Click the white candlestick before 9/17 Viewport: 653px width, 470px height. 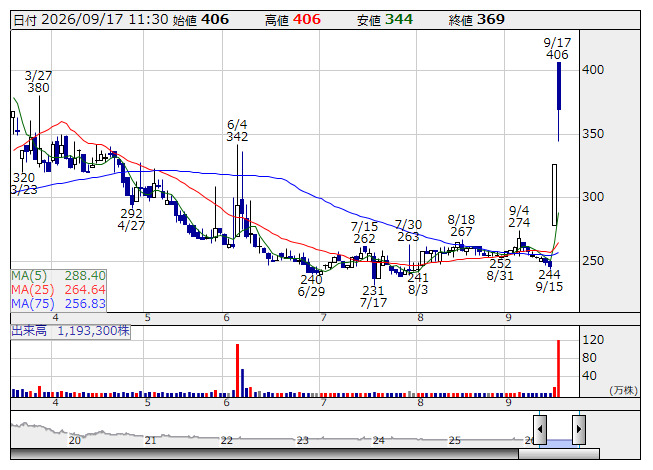(554, 195)
